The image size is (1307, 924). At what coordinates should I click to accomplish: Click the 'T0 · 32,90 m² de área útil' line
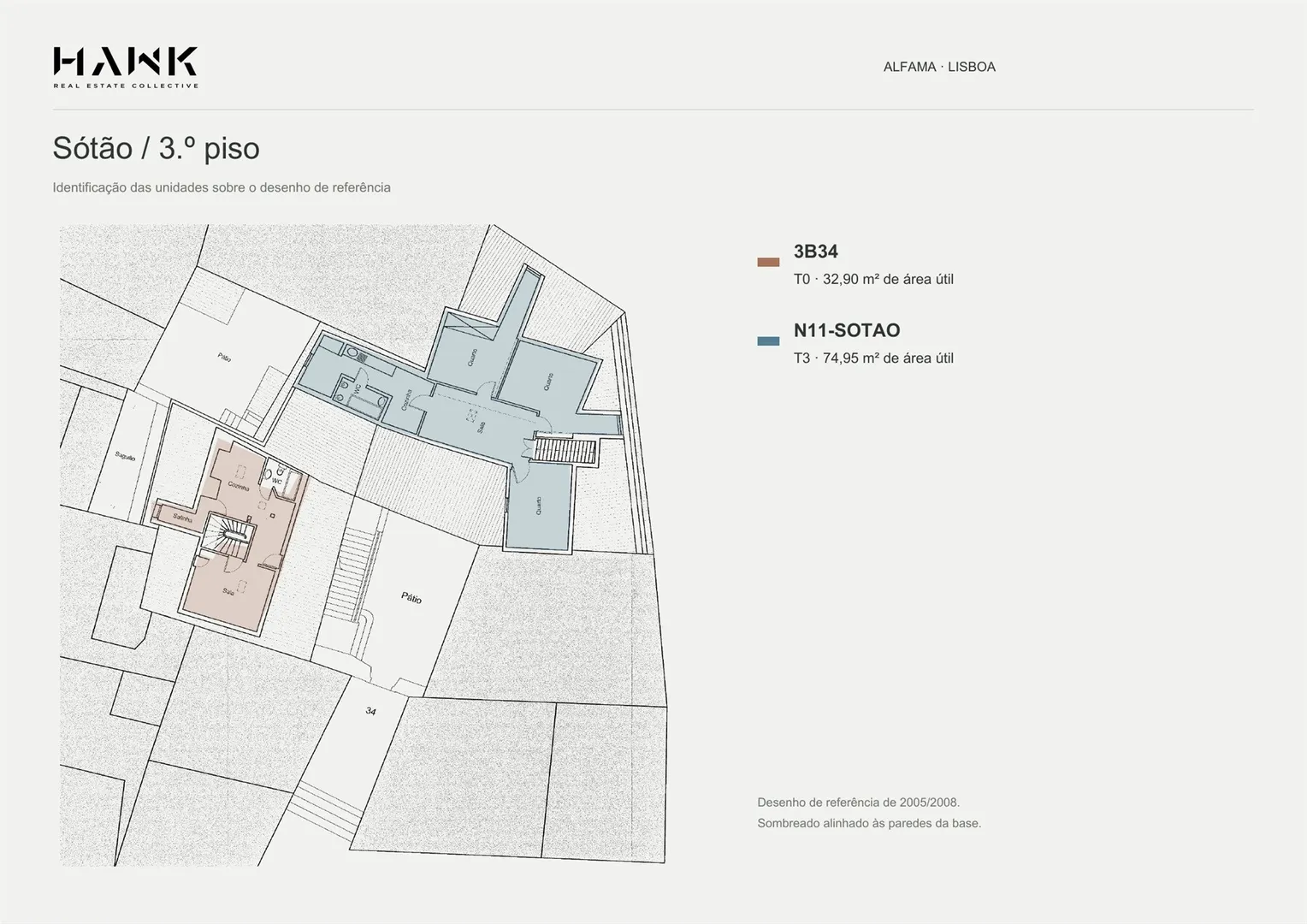pos(873,279)
